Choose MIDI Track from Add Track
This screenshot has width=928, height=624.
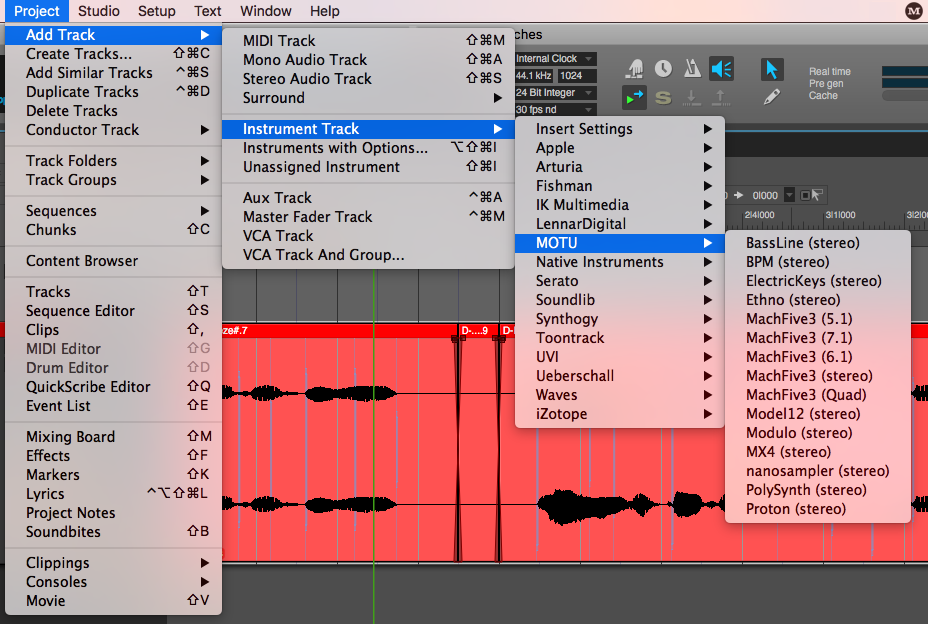point(368,41)
